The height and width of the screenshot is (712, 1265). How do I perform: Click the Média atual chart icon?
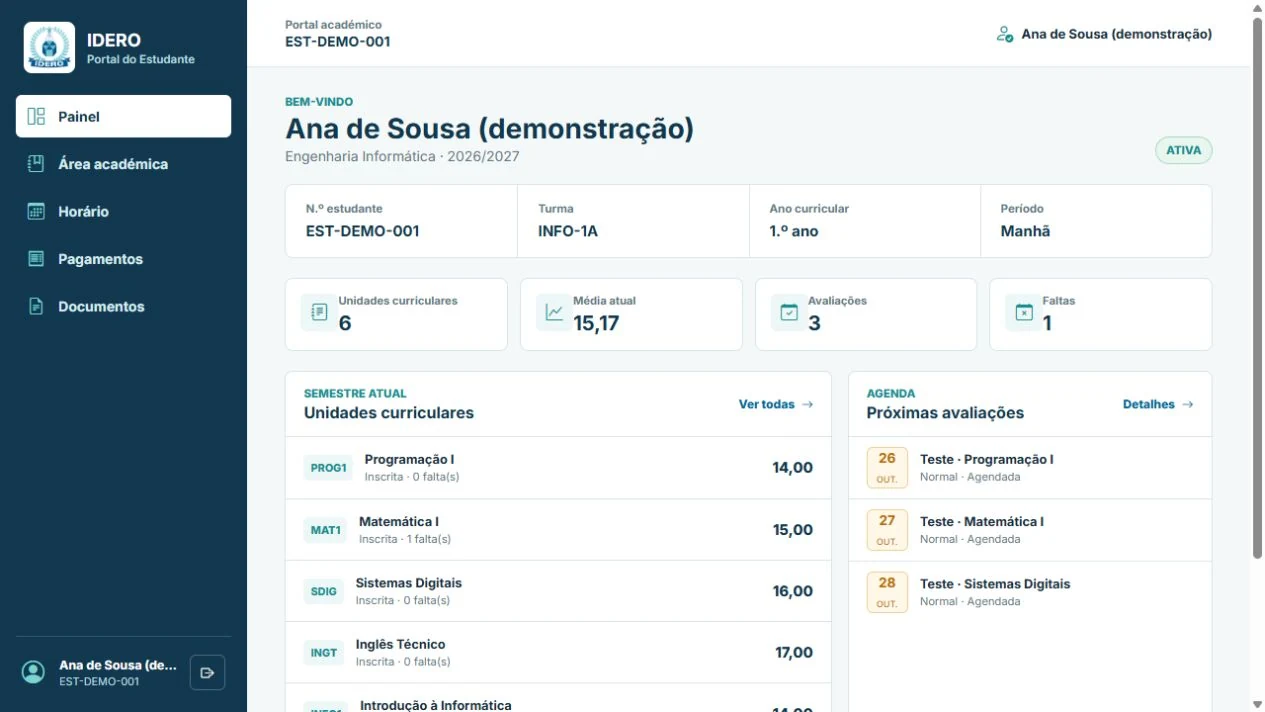click(x=553, y=312)
